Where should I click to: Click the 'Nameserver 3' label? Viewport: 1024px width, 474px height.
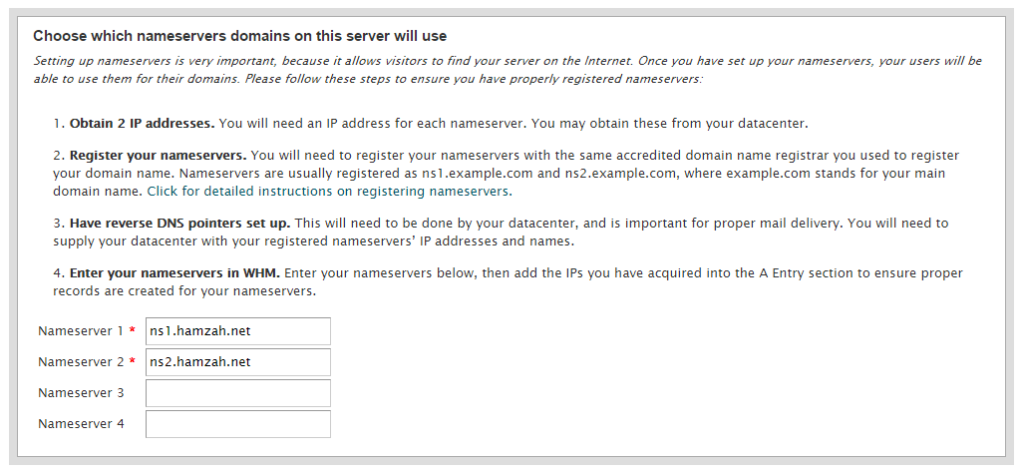pos(81,393)
